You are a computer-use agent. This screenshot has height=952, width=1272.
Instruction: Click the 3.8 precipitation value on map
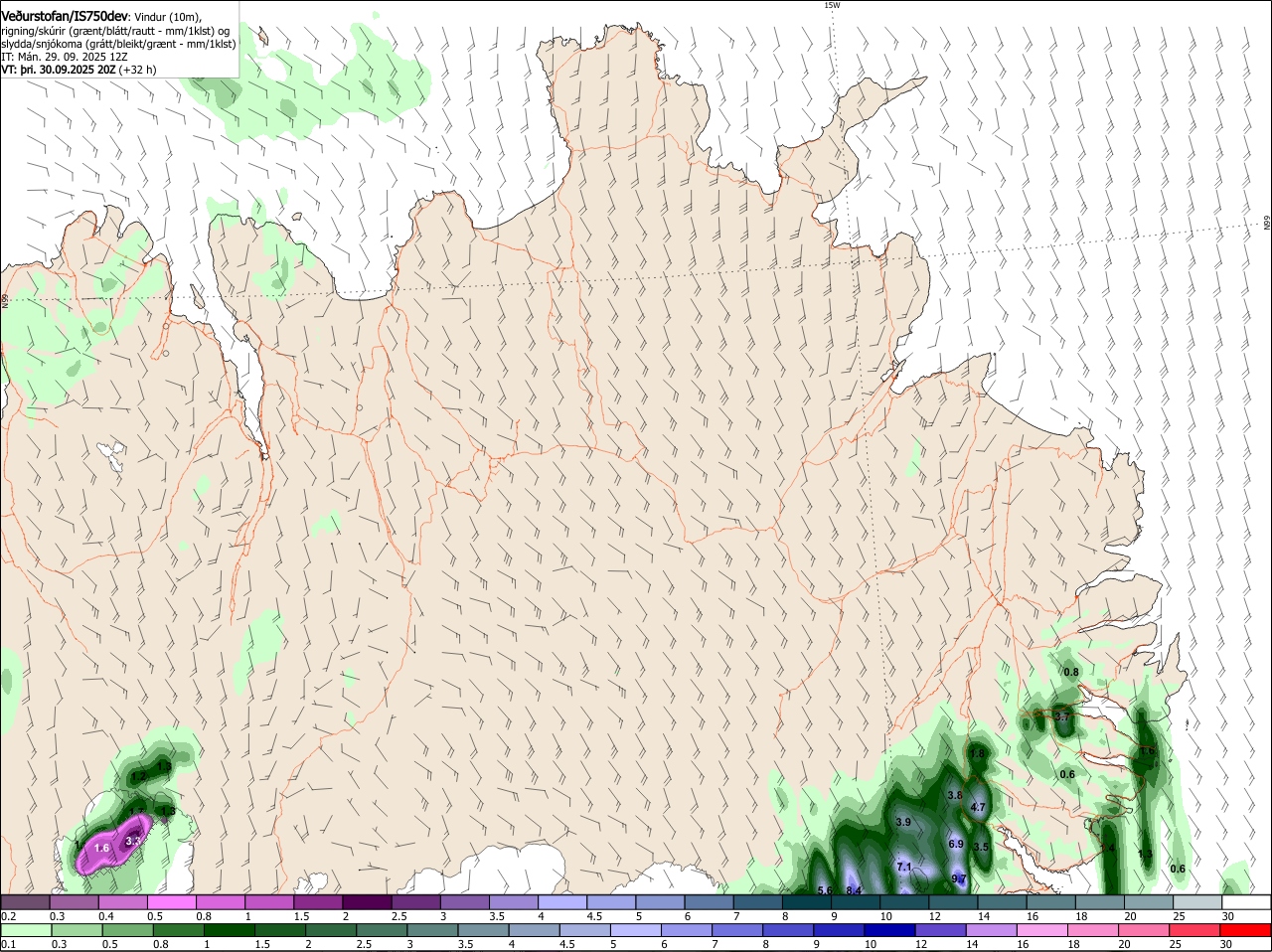955,795
